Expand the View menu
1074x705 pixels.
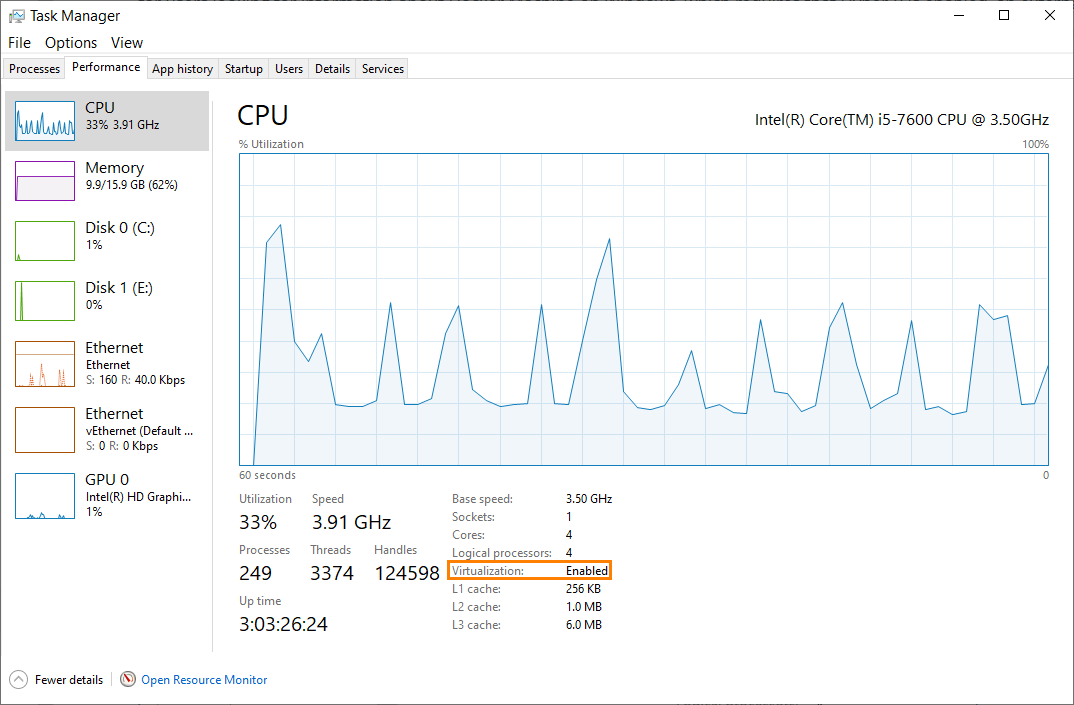[x=127, y=43]
